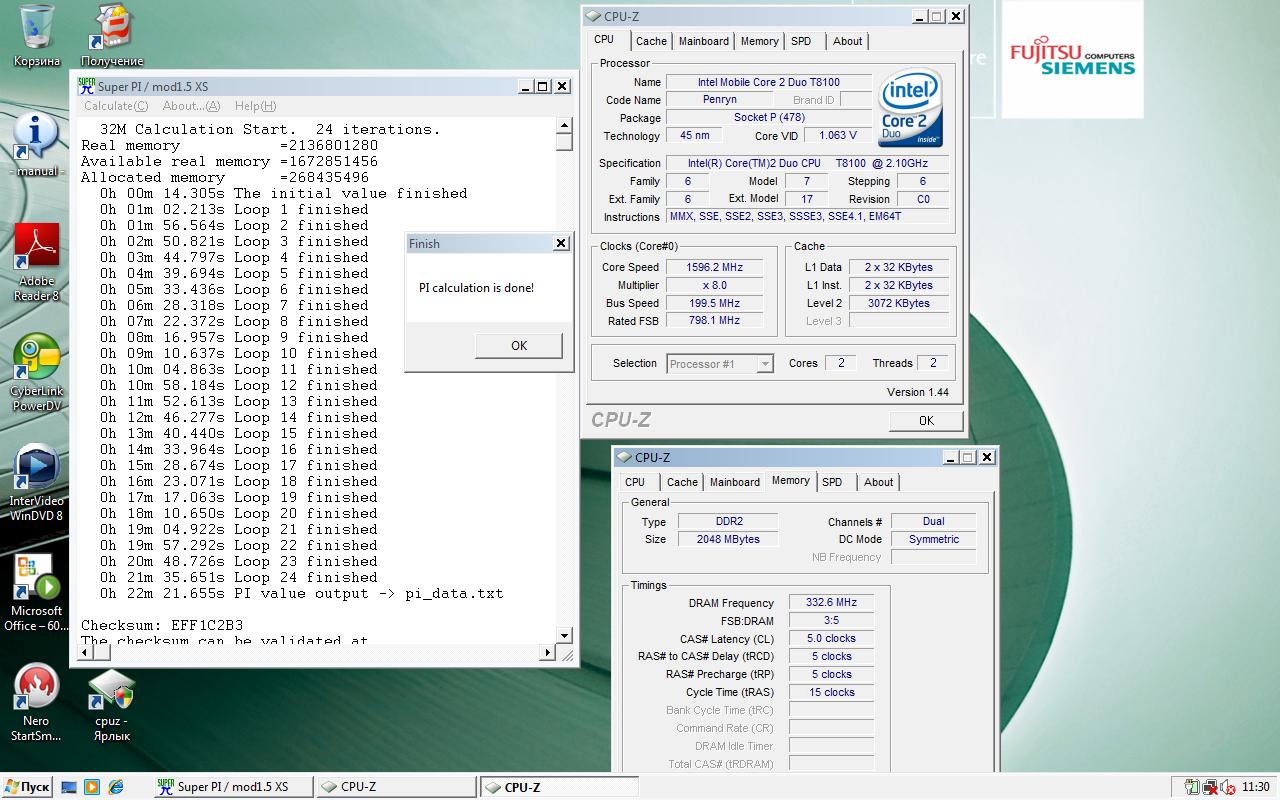Screen dimensions: 1280x800
Task: Click the rightmost tray icon before the clock
Action: click(1227, 787)
